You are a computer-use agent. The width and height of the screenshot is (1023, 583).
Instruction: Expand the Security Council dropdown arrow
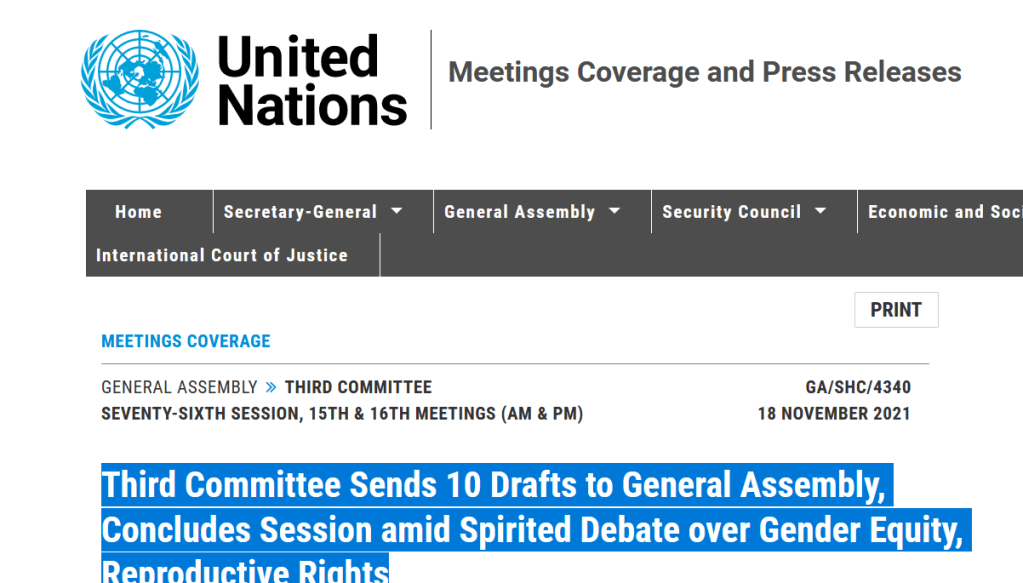pos(821,211)
